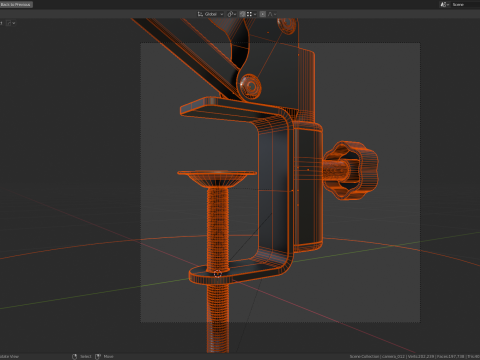Click the transform orientation axes icon
Viewport: 480px width, 360px height.
point(200,14)
